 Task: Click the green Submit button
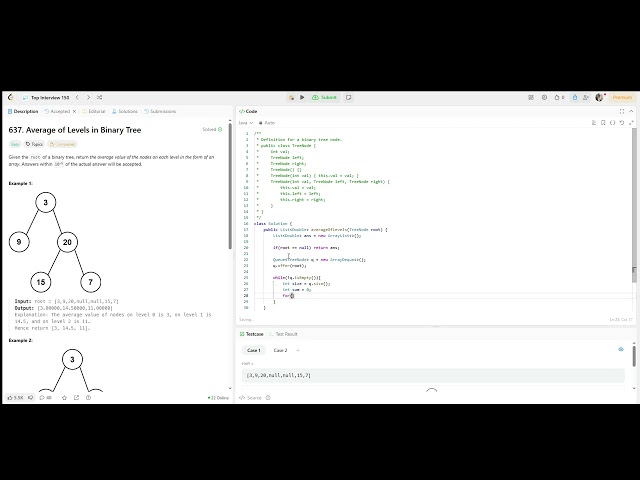tap(326, 97)
